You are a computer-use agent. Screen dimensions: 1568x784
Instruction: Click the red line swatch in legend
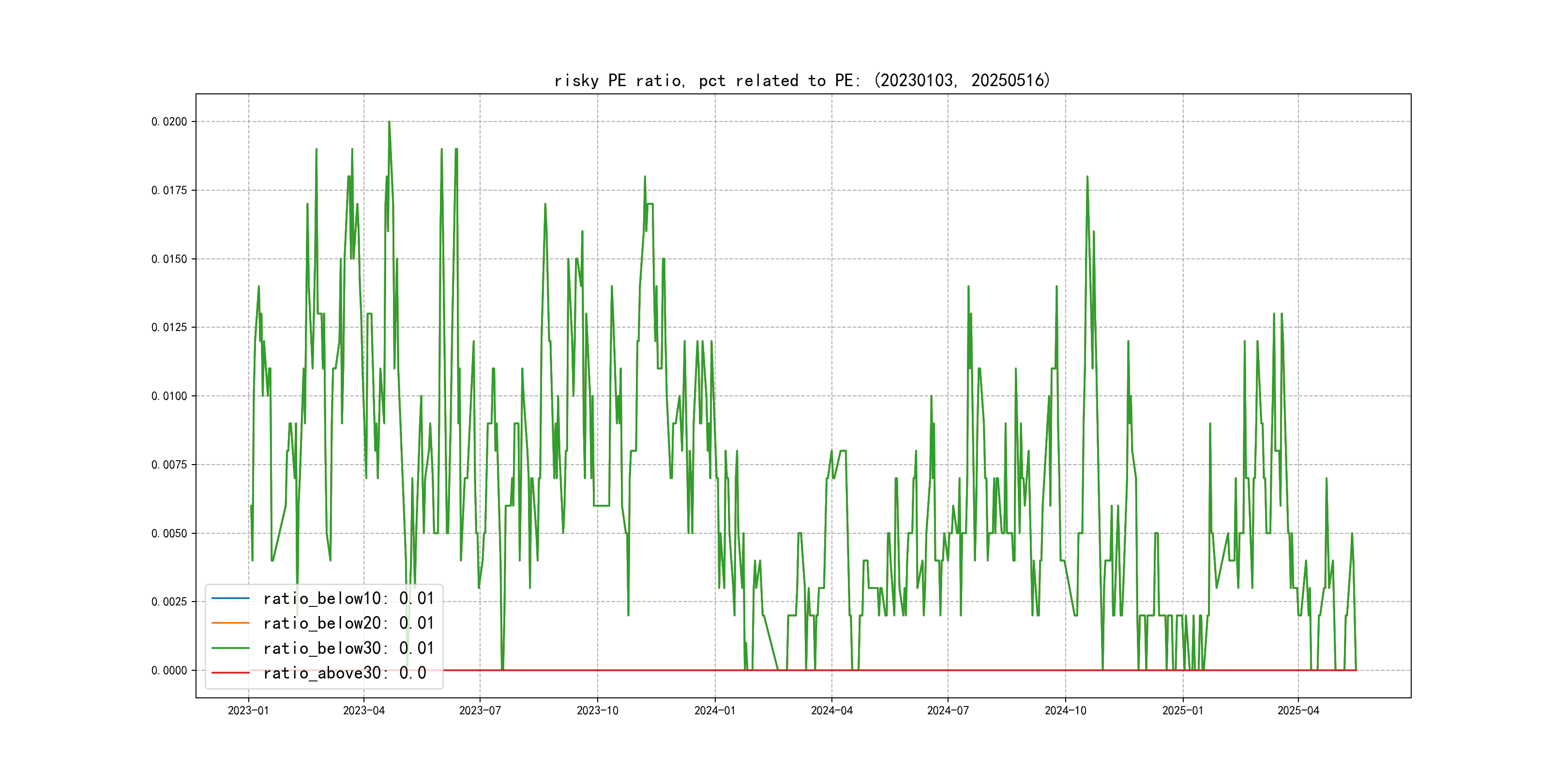[230, 673]
